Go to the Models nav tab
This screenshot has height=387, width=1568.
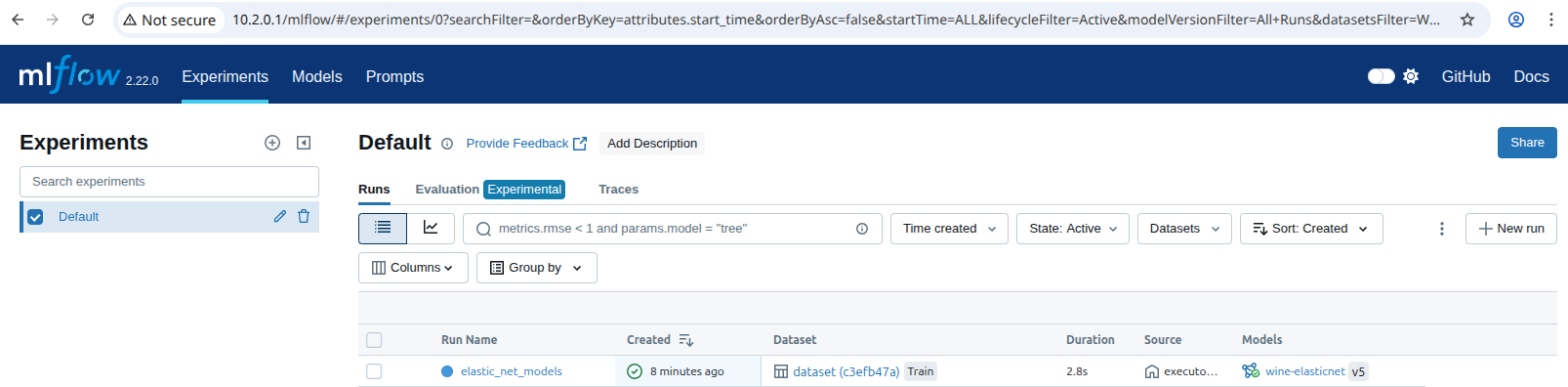[x=317, y=76]
